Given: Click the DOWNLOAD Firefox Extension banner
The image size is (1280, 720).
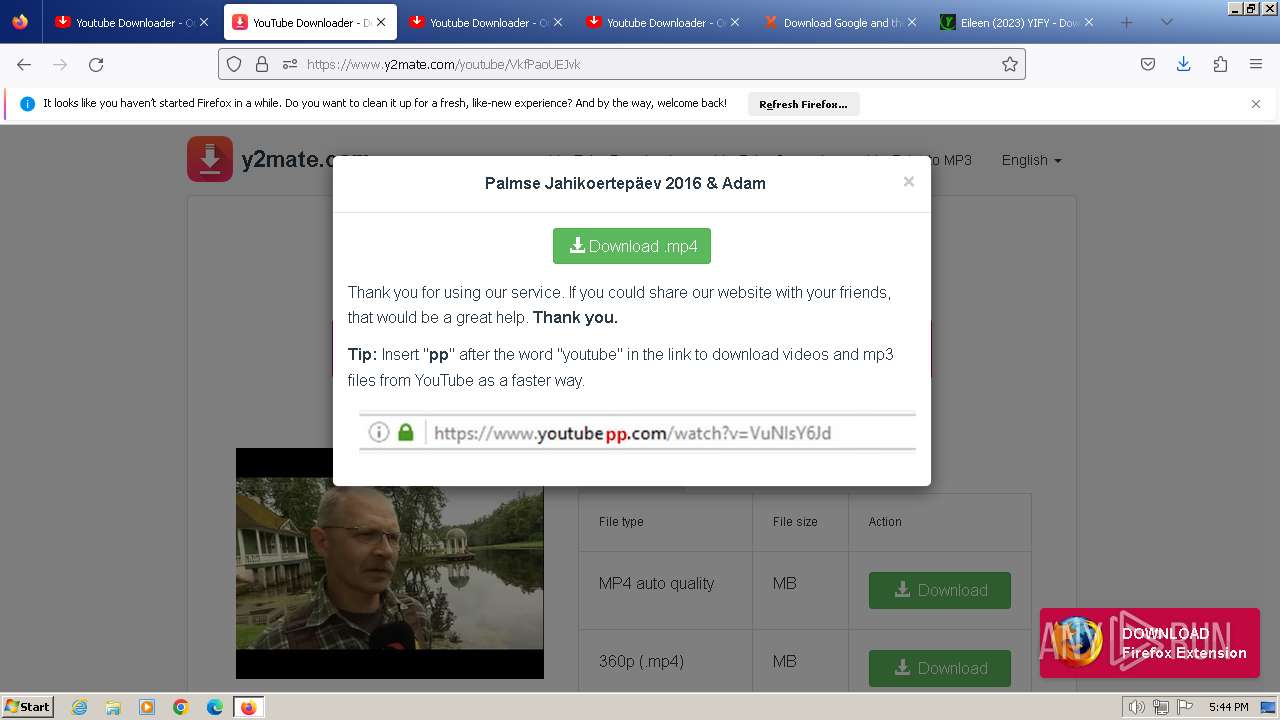Looking at the screenshot, I should [1150, 643].
